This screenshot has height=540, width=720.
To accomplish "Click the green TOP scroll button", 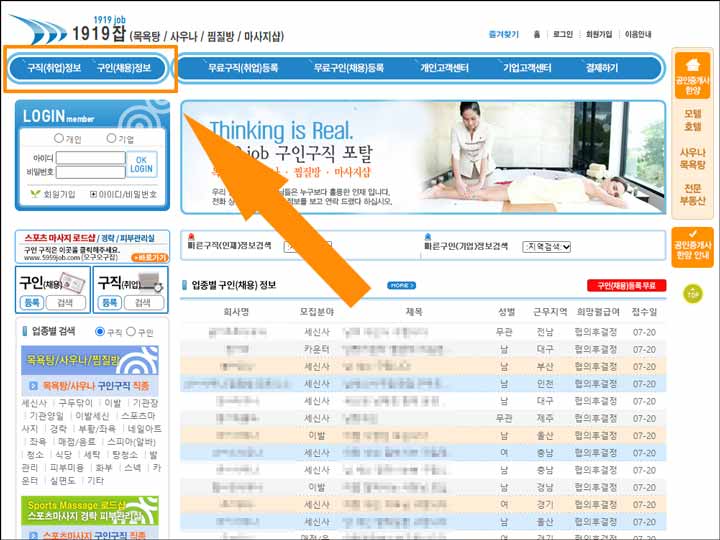I will tap(692, 294).
